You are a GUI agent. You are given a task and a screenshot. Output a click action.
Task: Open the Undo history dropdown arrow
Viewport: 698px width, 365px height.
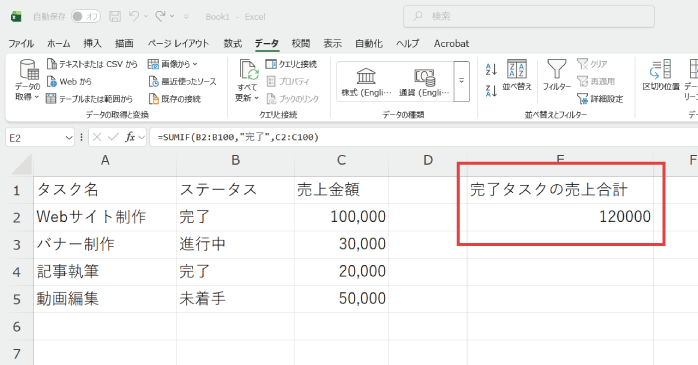click(x=146, y=16)
